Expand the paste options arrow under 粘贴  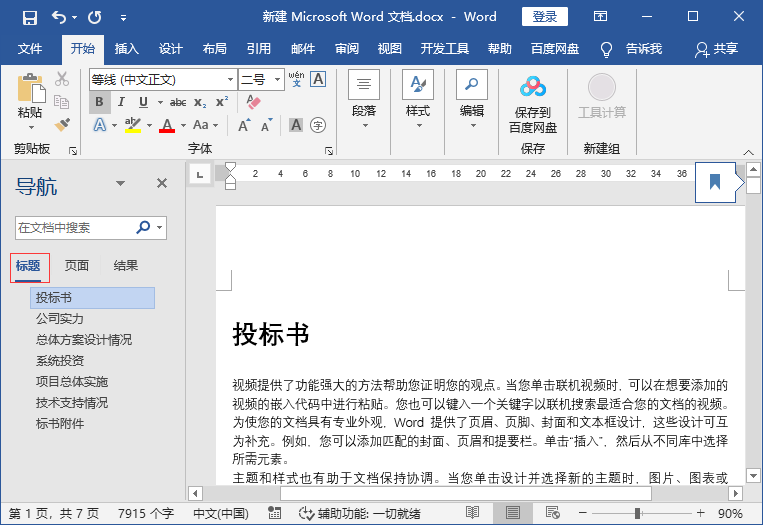[x=31, y=127]
